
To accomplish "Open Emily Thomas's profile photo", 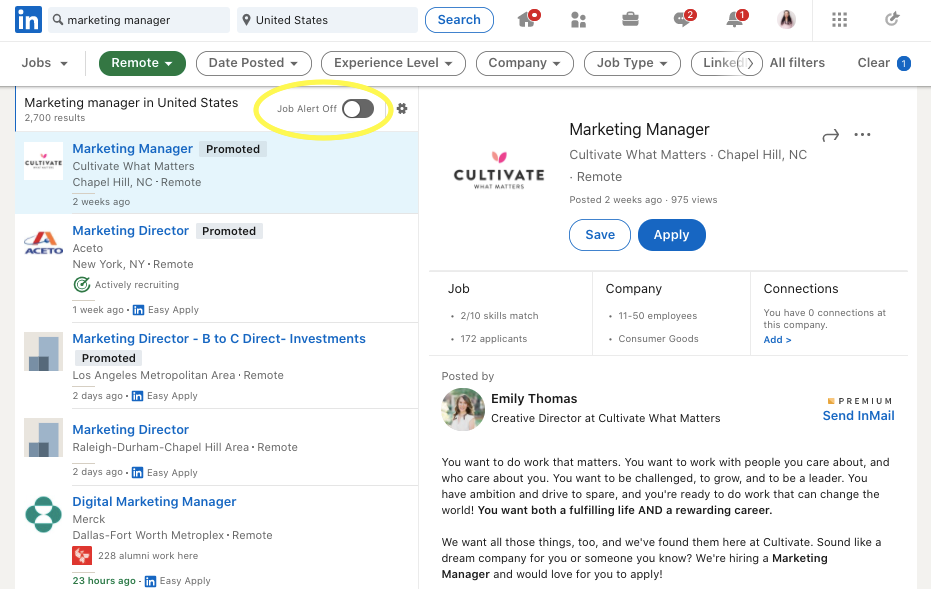I will pos(463,409).
